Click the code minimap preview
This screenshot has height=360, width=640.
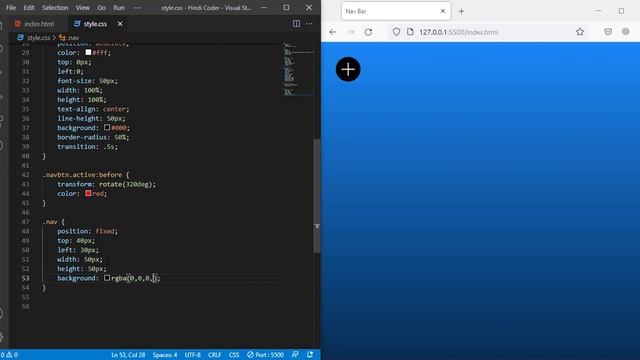click(x=298, y=69)
